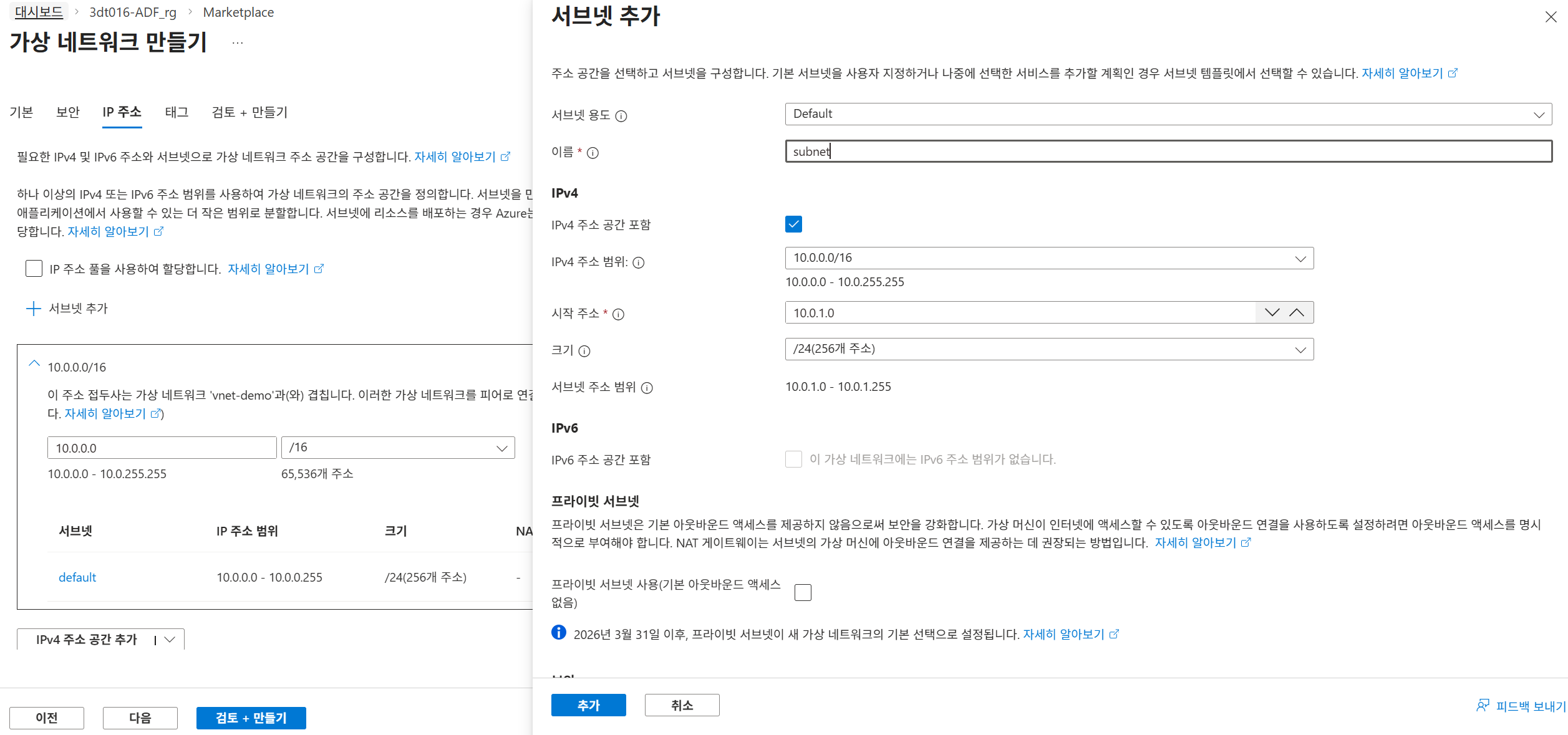
Task: Click info icon next to 서브넷 용도
Action: click(x=621, y=116)
